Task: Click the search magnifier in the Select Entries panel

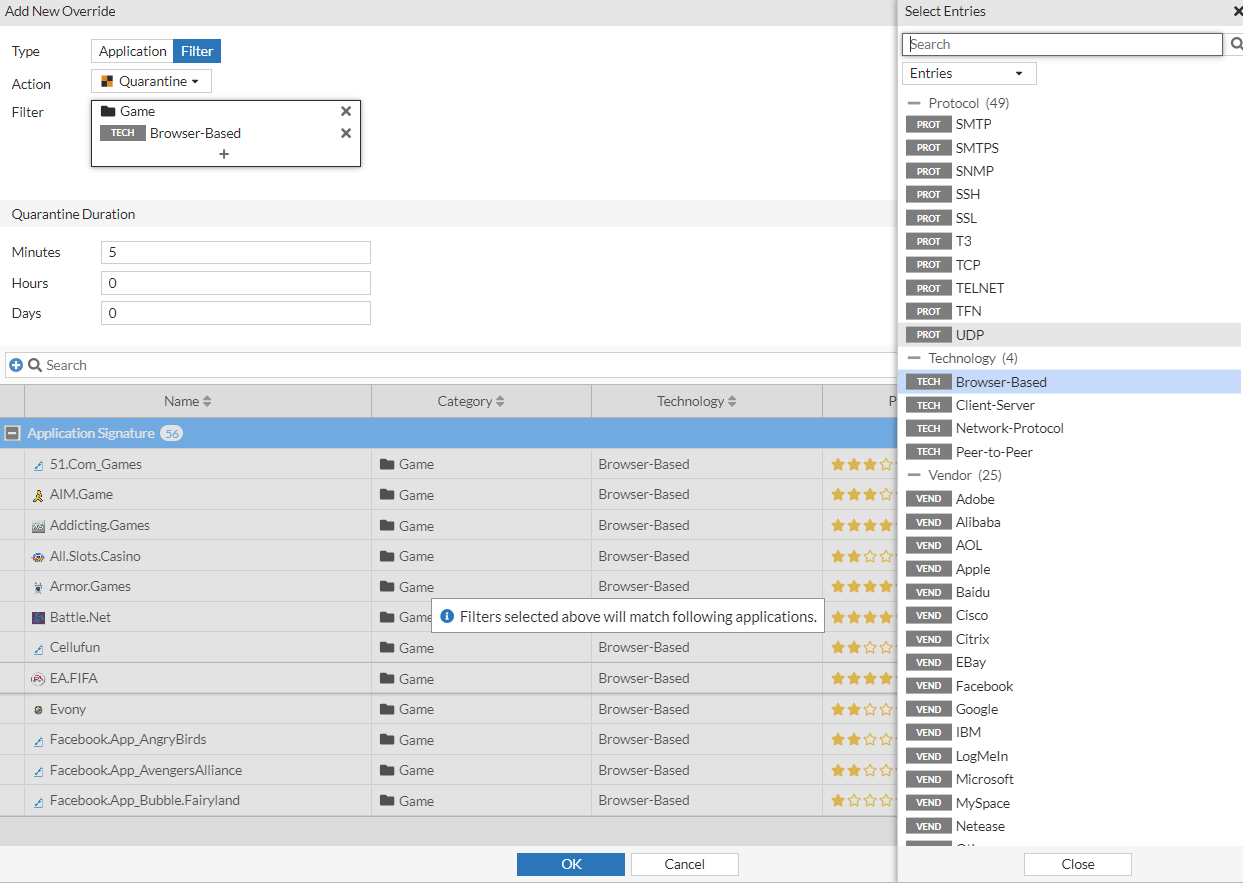Action: 1236,44
